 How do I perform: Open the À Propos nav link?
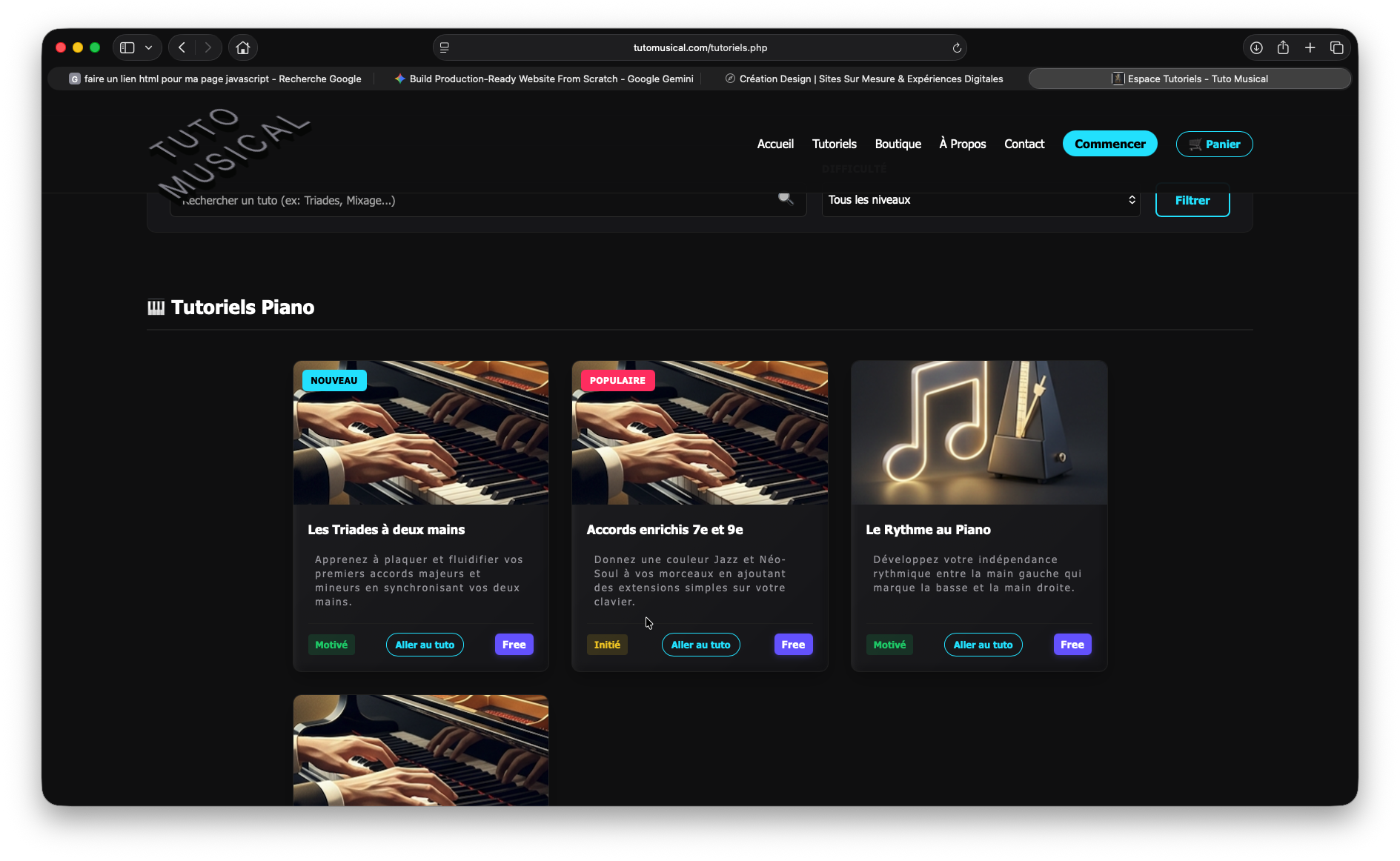pos(962,144)
